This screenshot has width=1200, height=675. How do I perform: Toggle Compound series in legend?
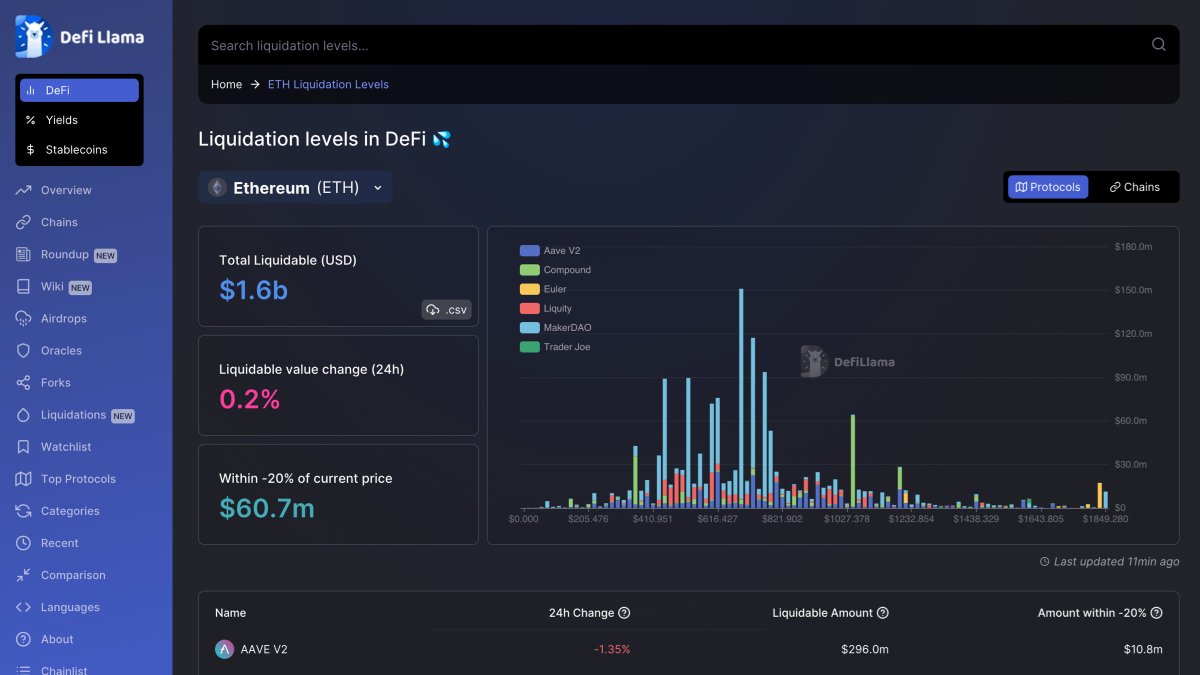556,270
